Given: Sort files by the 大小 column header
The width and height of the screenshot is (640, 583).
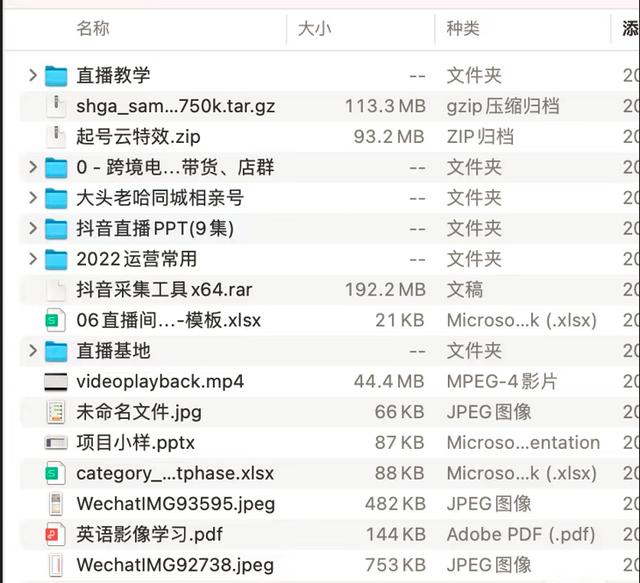Looking at the screenshot, I should pyautogui.click(x=314, y=29).
